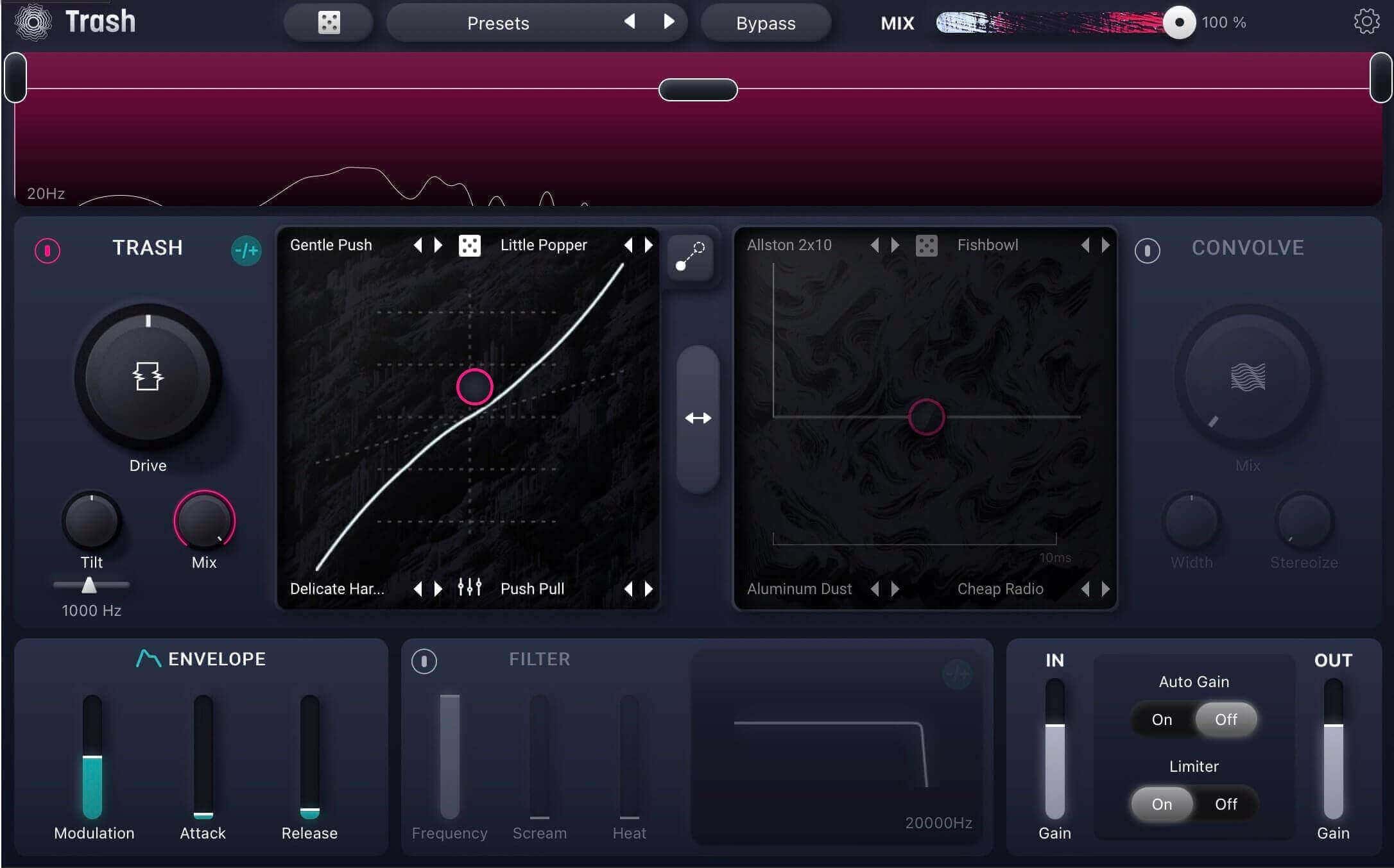Click the randomize dice icon beside Presets
This screenshot has height=868, width=1394.
[x=329, y=23]
